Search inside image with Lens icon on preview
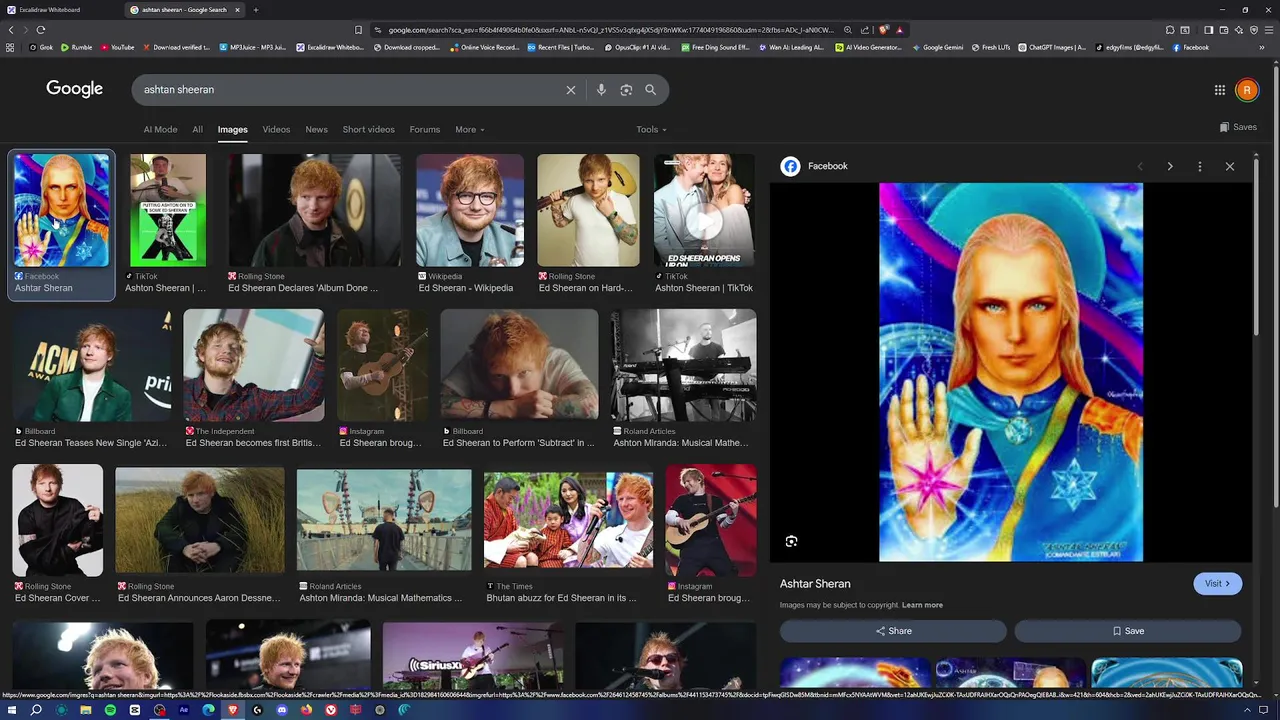1280x720 pixels. (x=791, y=541)
